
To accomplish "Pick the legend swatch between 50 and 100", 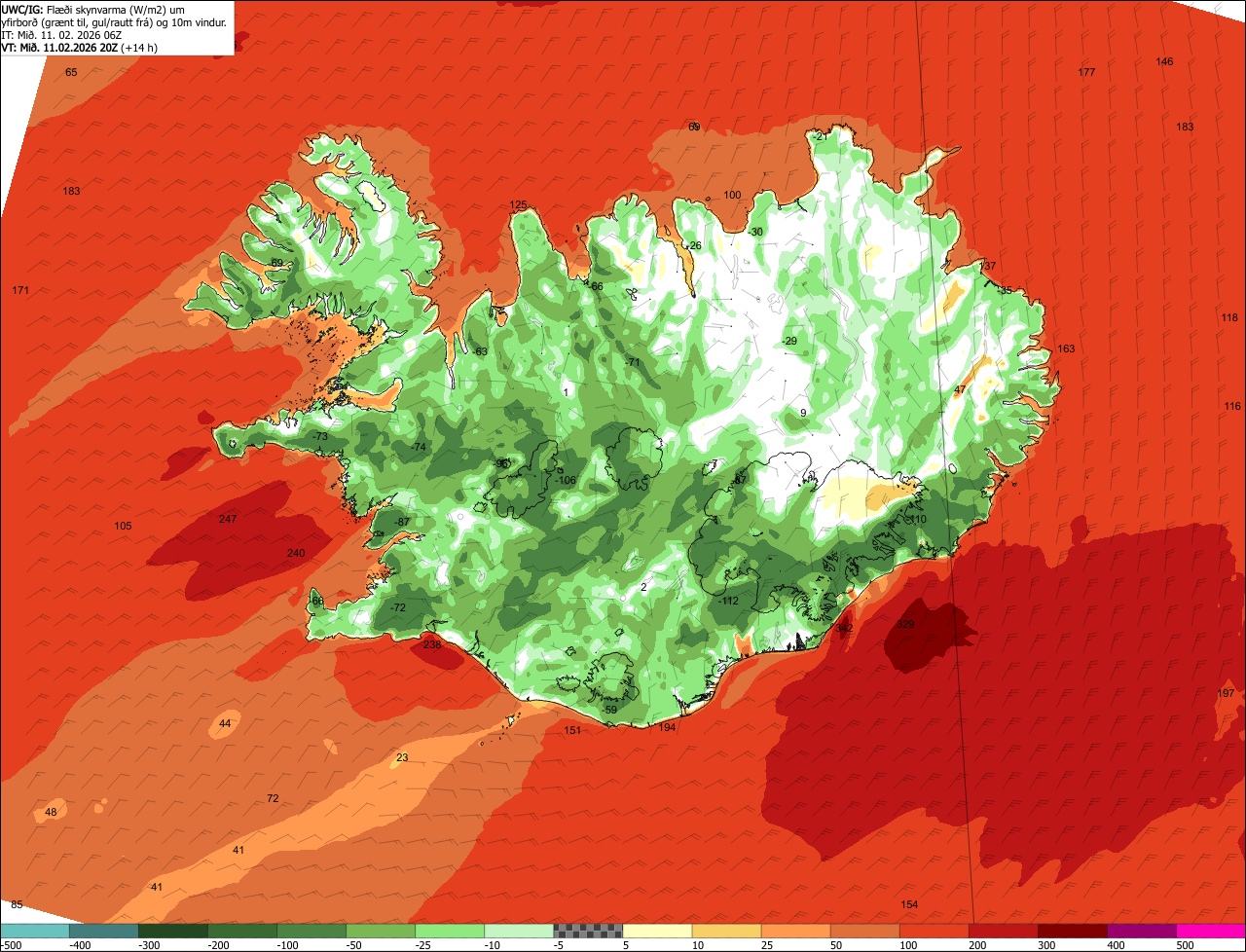I will coord(865,931).
